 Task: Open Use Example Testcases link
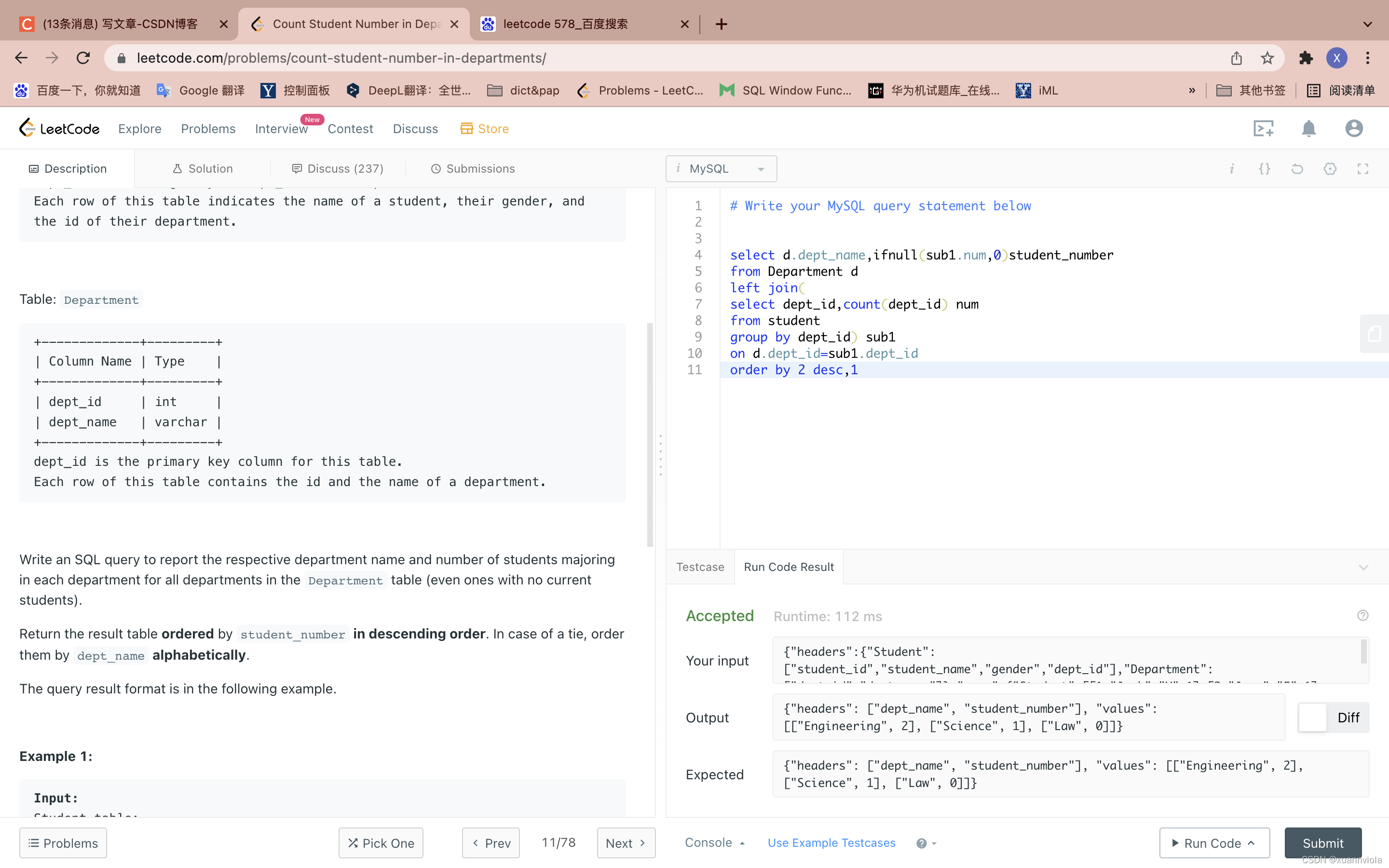(x=831, y=842)
